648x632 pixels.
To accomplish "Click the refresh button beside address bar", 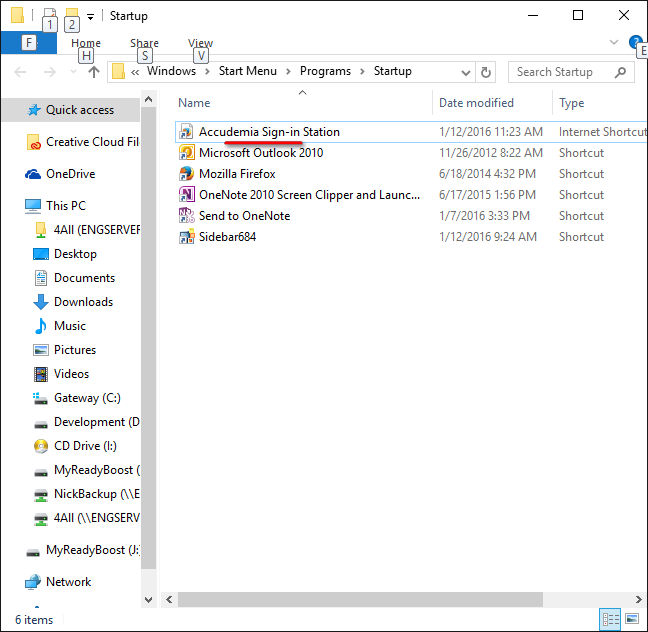I will (487, 72).
